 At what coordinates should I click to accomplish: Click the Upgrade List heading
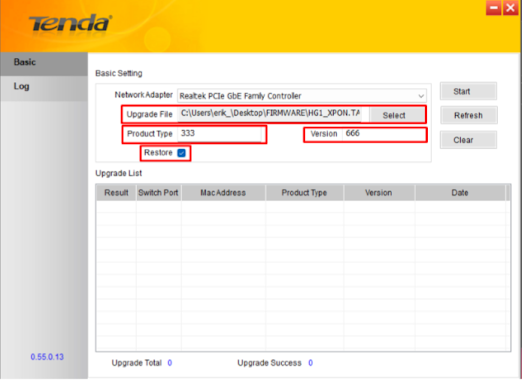tap(119, 173)
